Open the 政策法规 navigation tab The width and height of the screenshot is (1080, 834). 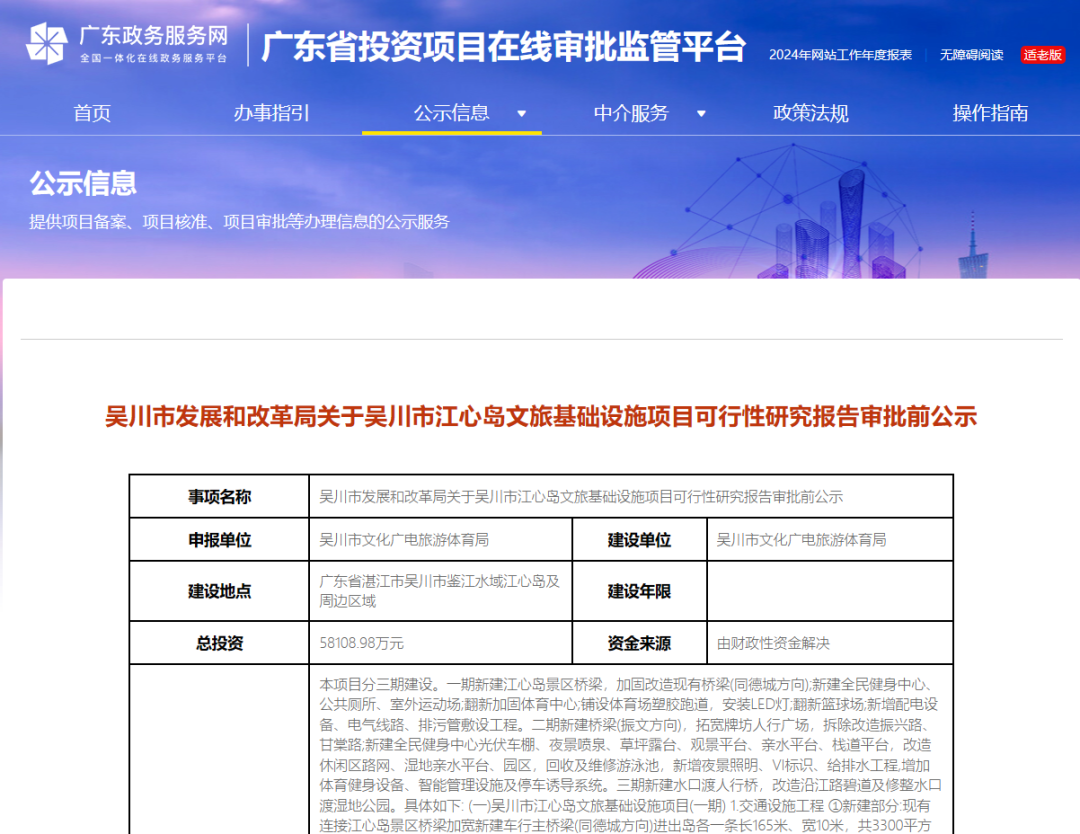[x=811, y=113]
